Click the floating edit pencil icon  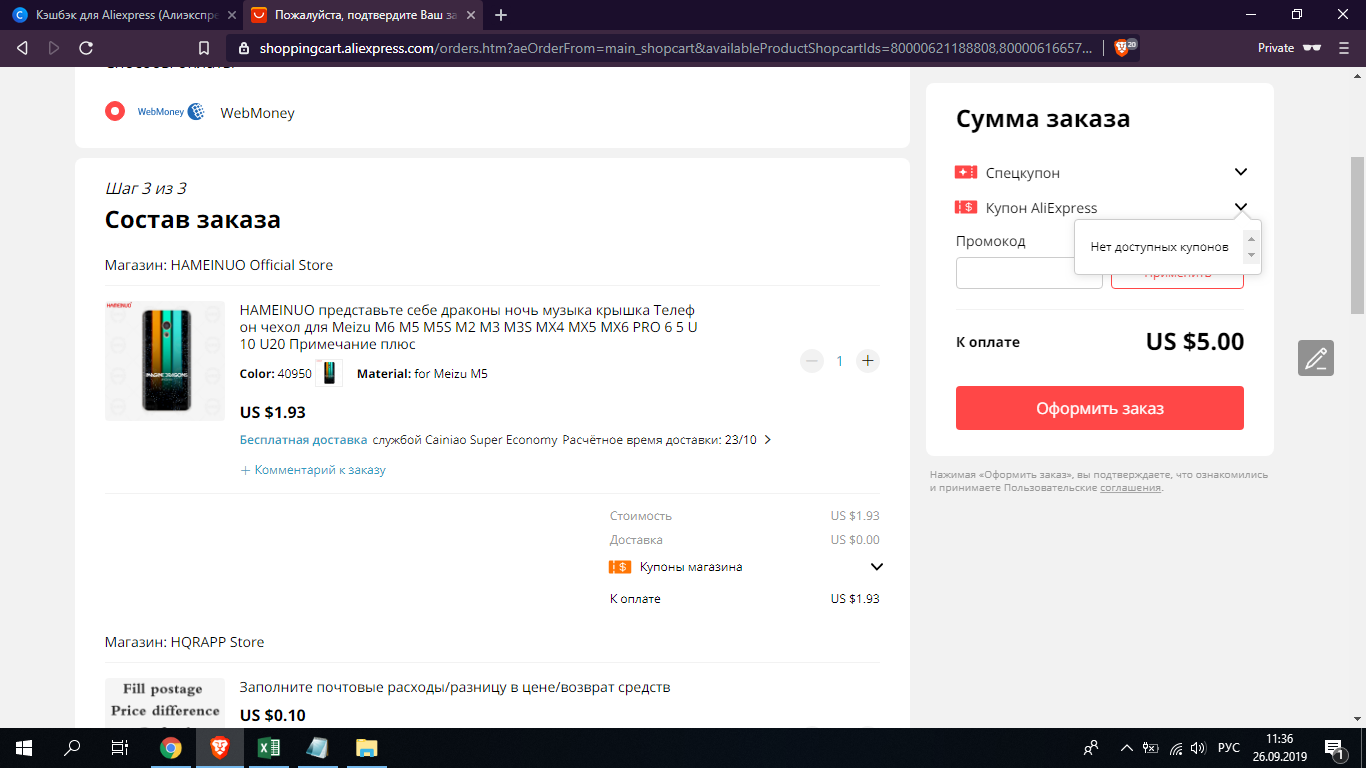[1316, 358]
